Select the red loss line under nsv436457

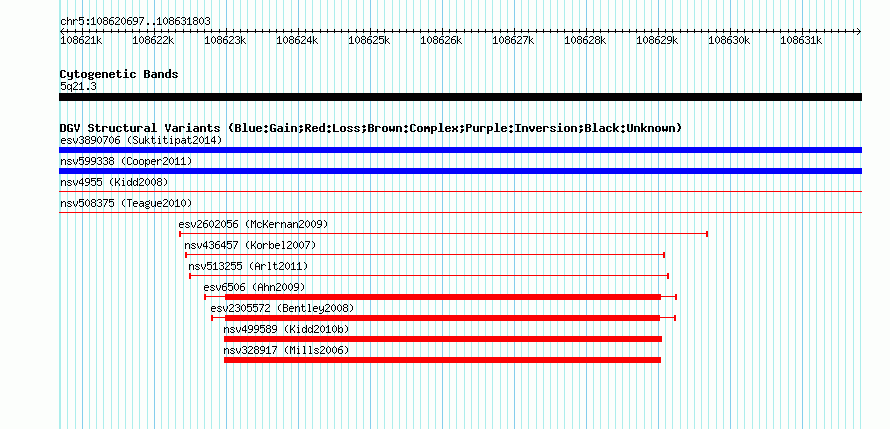coord(425,255)
